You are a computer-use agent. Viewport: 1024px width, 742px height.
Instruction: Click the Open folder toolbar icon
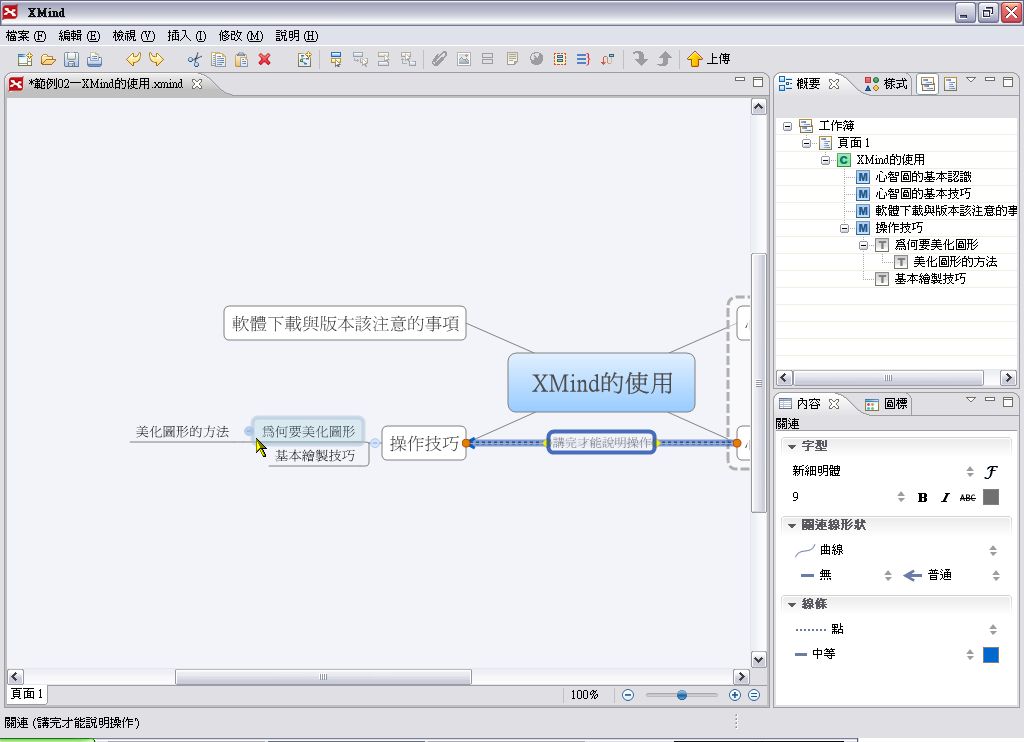pyautogui.click(x=48, y=59)
